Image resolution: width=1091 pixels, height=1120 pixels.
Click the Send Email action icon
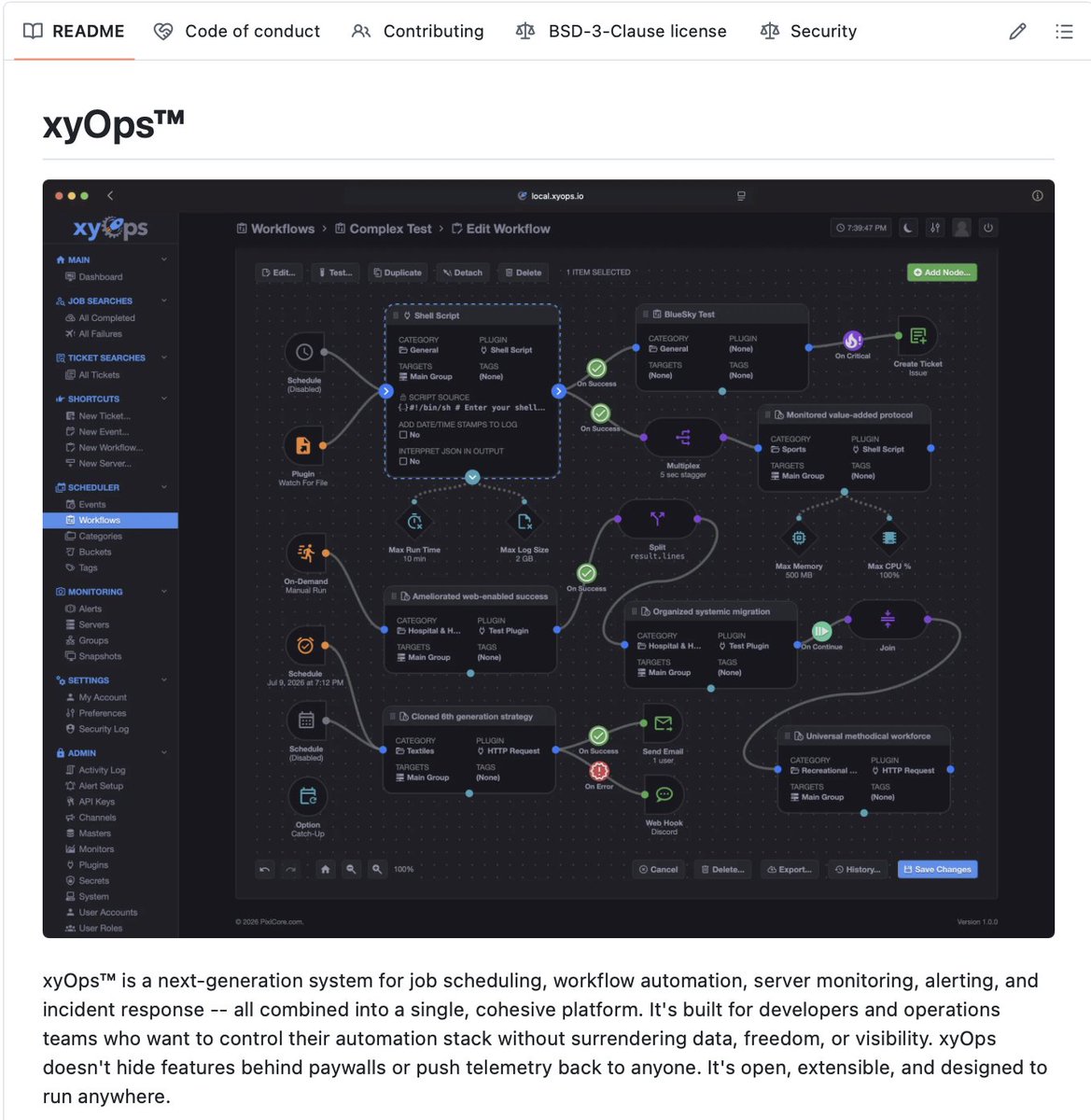pos(664,724)
